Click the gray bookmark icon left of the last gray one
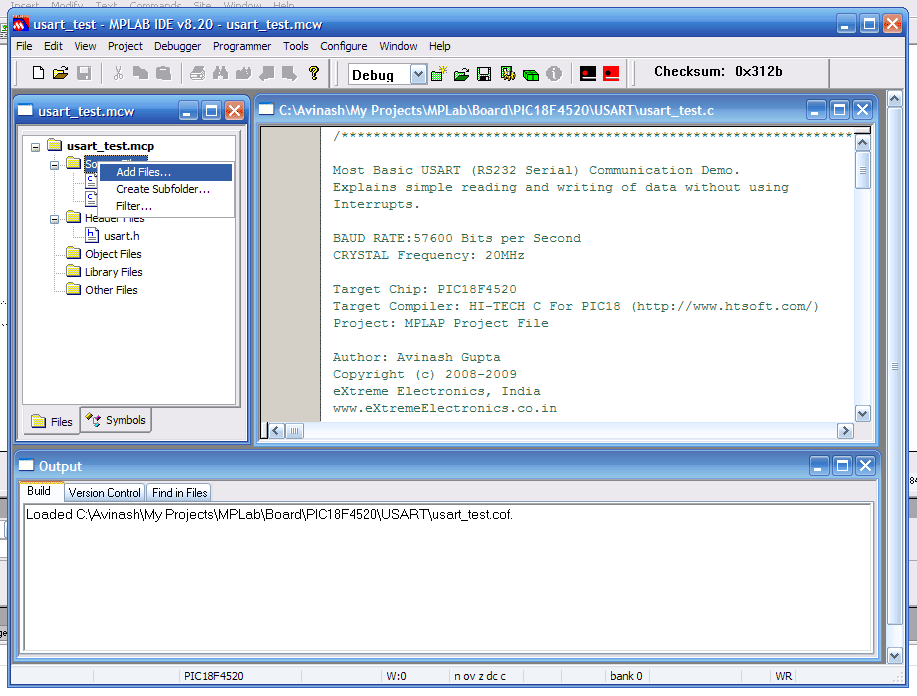This screenshot has height=696, width=917. pos(267,73)
